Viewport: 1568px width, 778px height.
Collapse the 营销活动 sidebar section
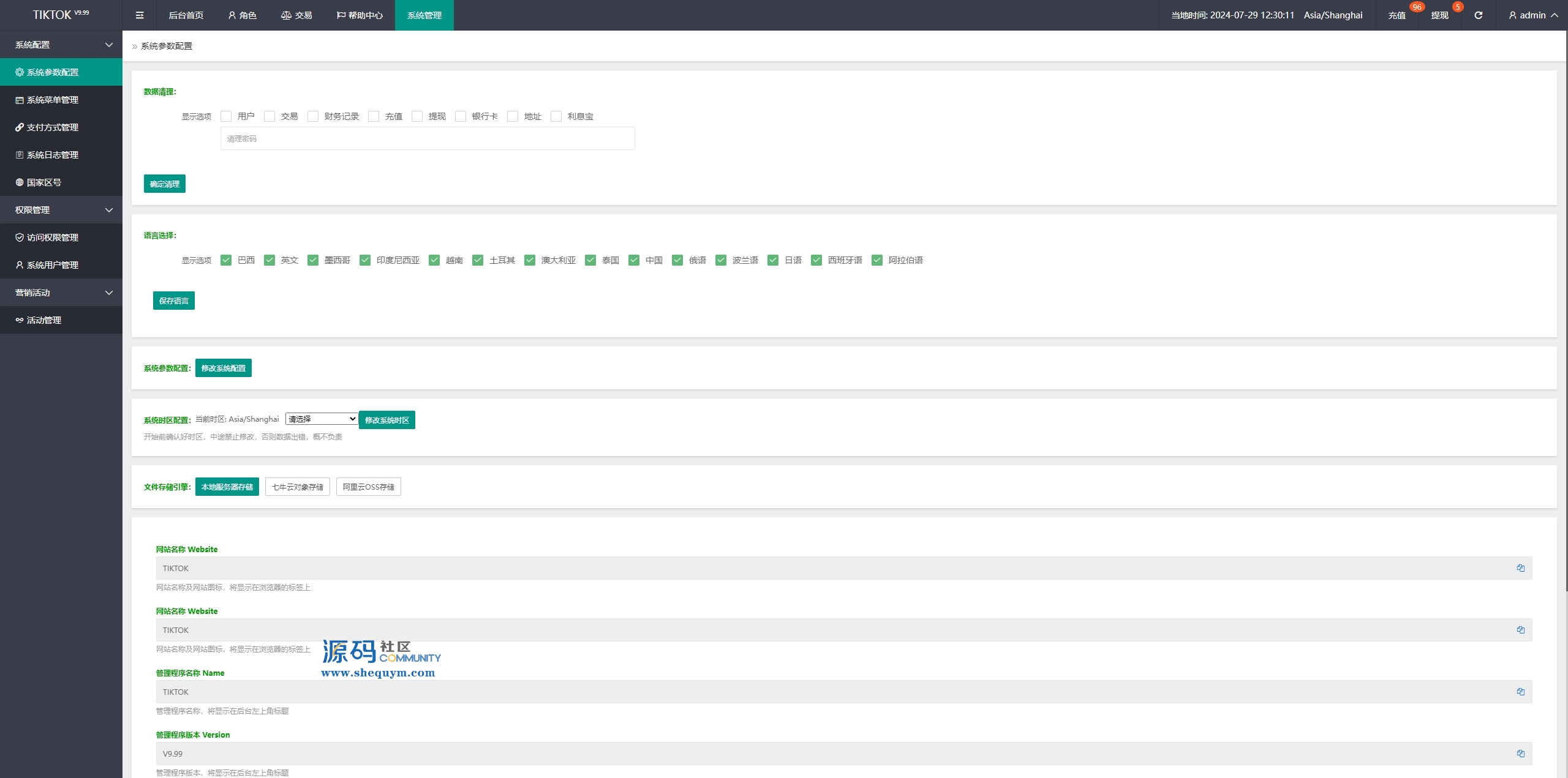click(61, 293)
